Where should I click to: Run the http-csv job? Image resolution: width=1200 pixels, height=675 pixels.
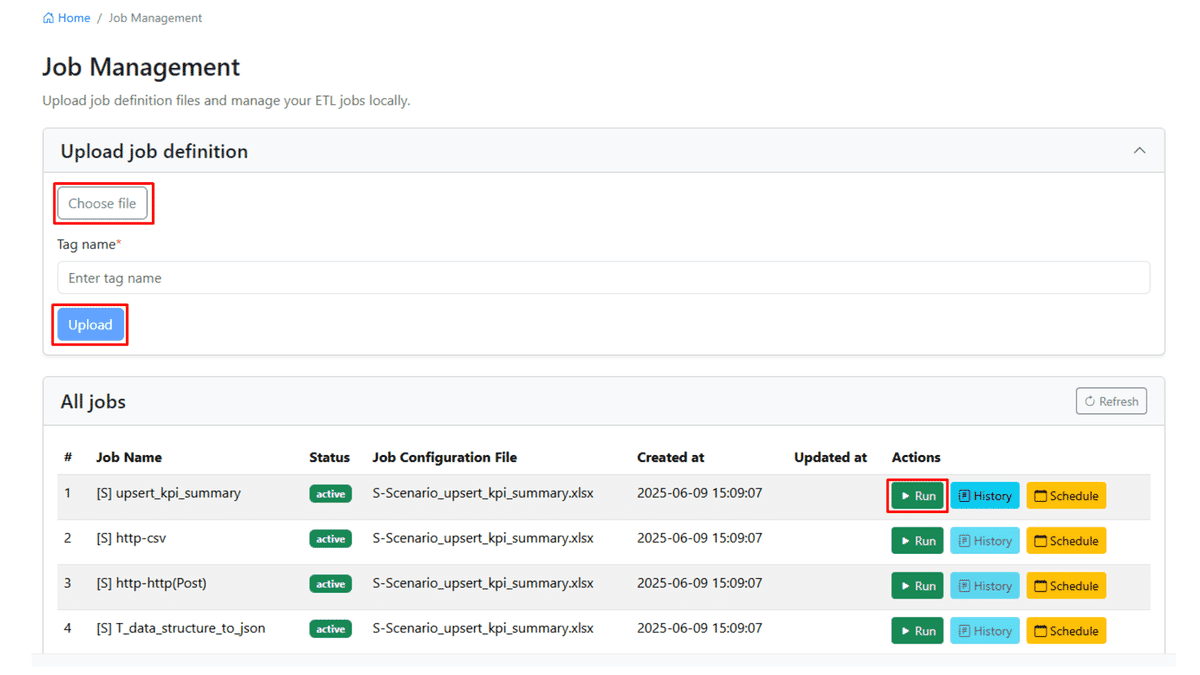click(x=917, y=541)
